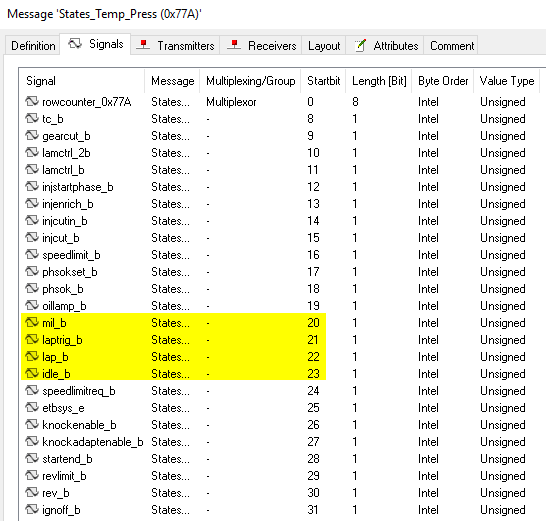Select the mil_b signal name
Screen dimensions: 546x521
[x=54, y=323]
